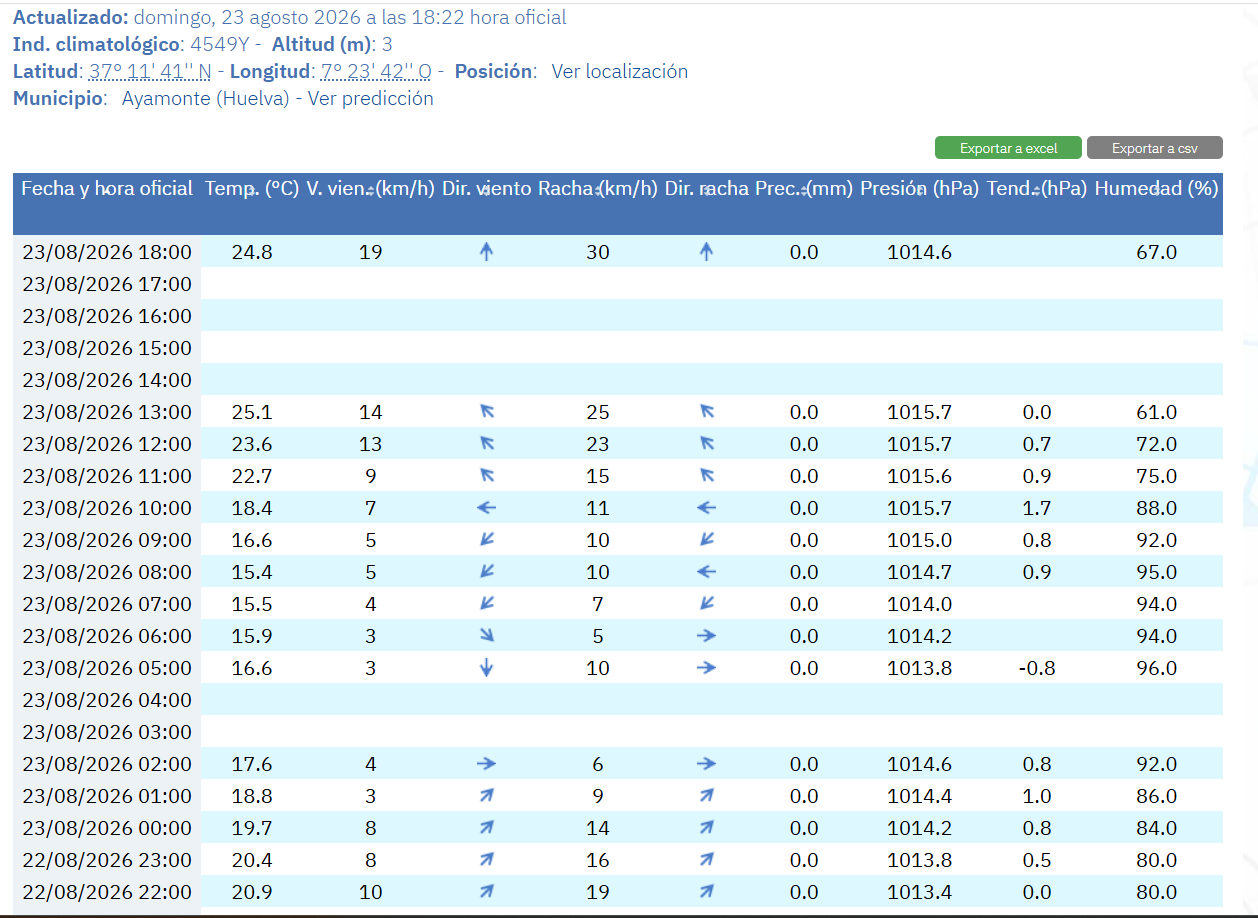This screenshot has width=1258, height=918.
Task: Select pressure value 1013.4
Action: pos(919,892)
